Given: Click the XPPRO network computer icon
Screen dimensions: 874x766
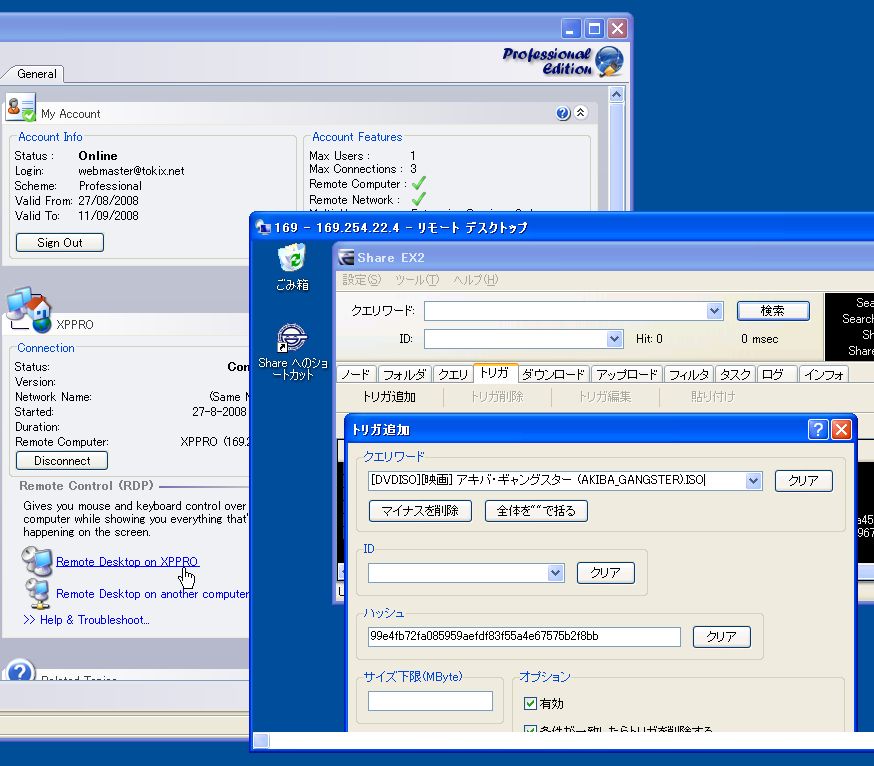Looking at the screenshot, I should coord(30,310).
